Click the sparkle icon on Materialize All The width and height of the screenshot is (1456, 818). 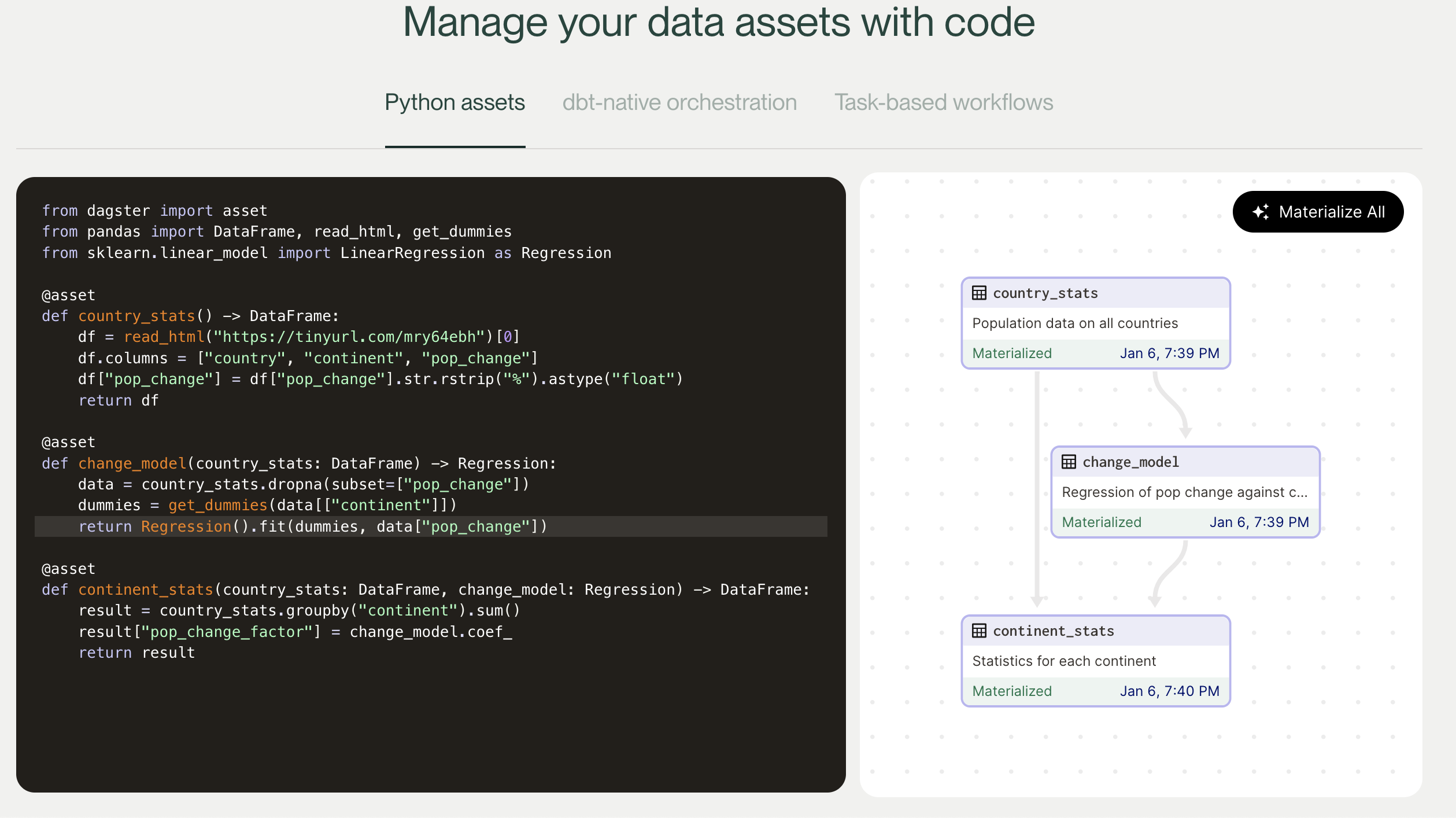click(x=1262, y=211)
